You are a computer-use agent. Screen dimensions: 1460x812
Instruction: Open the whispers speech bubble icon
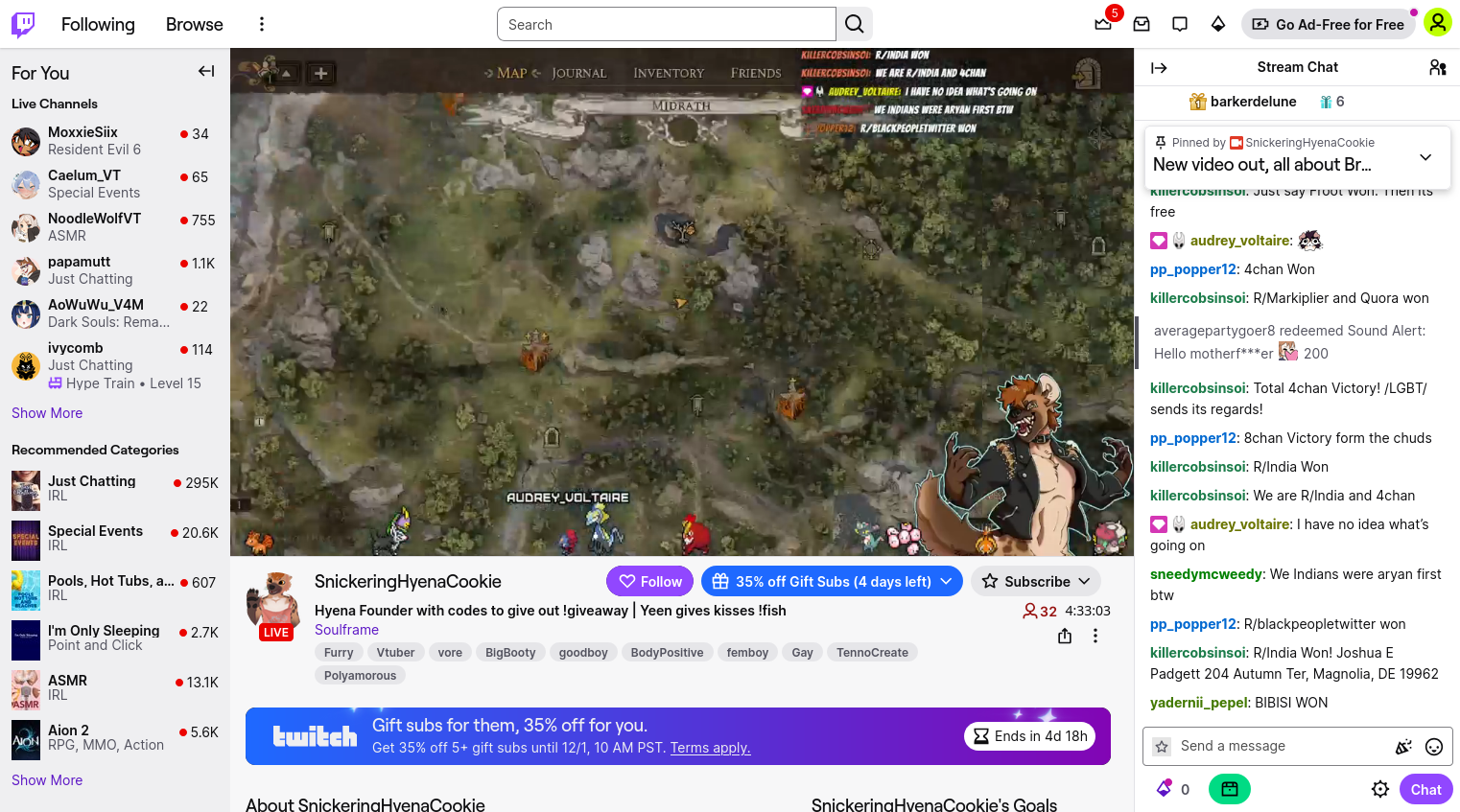tap(1180, 24)
